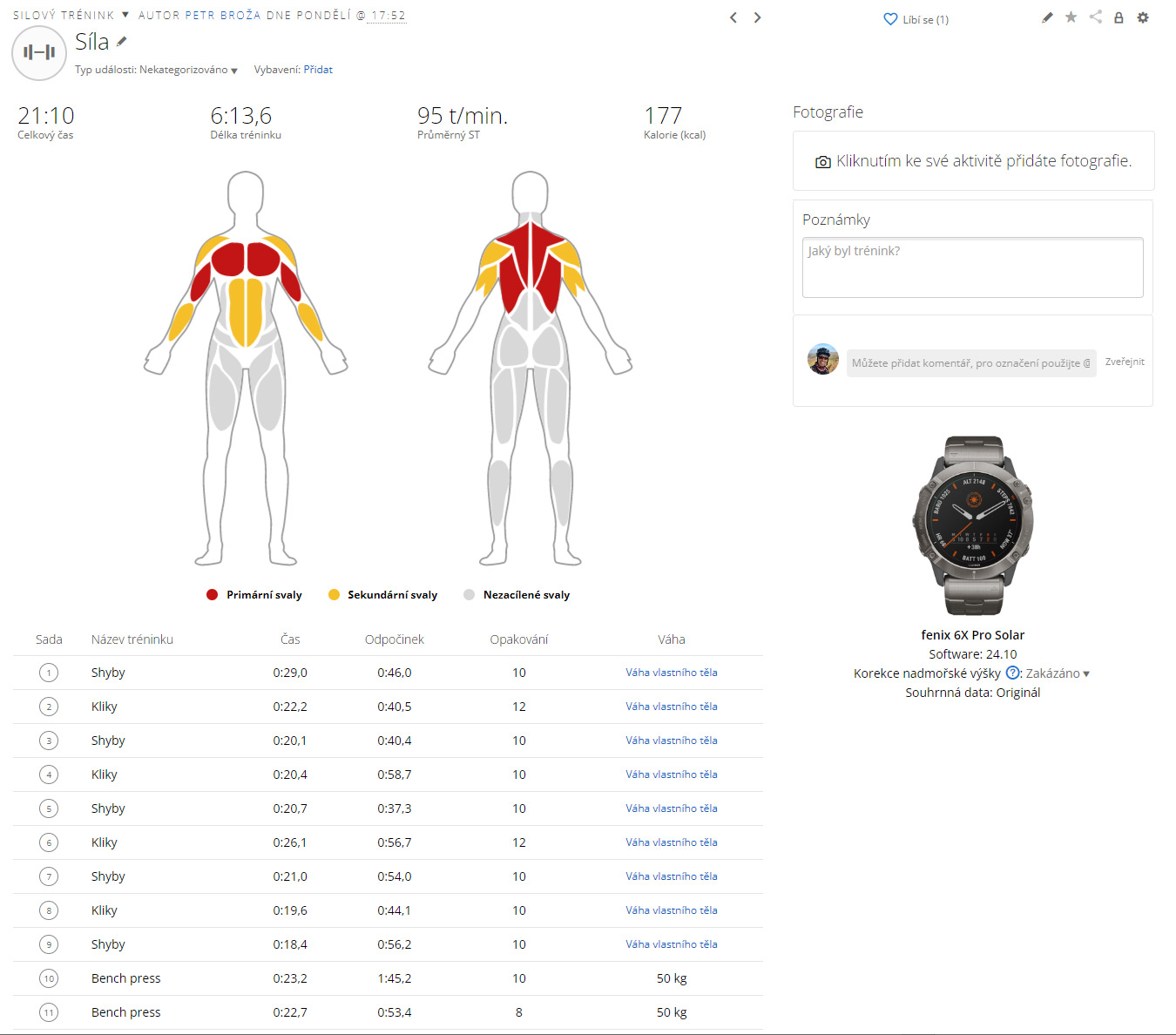
Task: Click the Přidat equipment link
Action: click(x=318, y=70)
